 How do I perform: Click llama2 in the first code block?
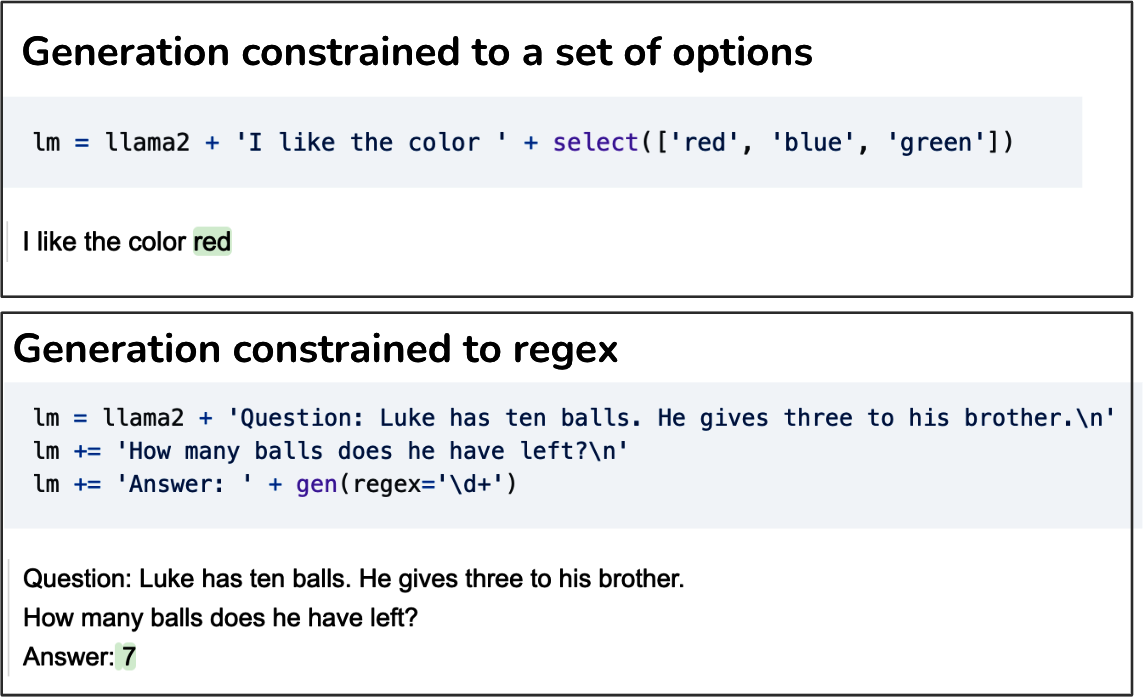point(148,142)
